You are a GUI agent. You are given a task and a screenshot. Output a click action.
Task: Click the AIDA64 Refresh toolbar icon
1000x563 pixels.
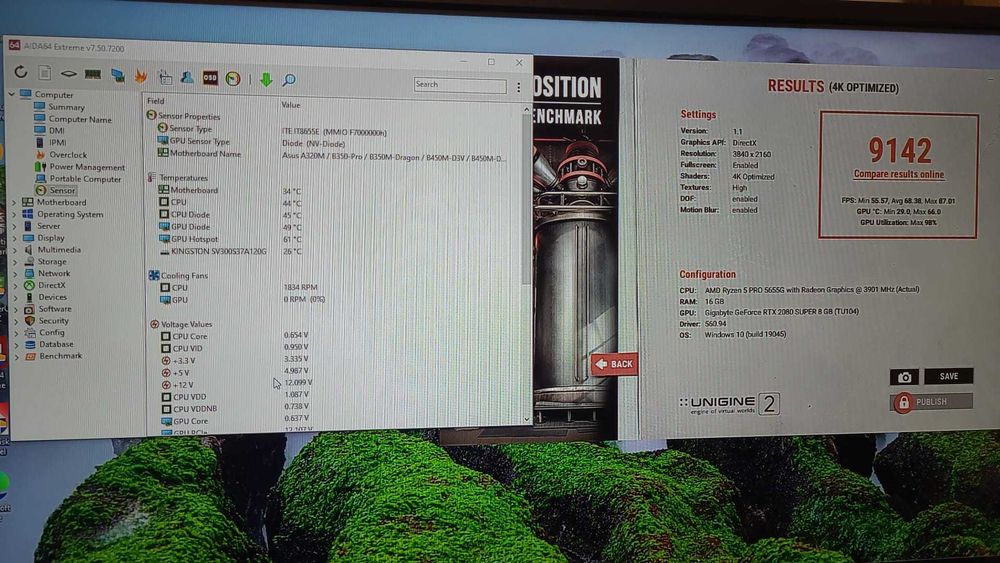click(20, 73)
